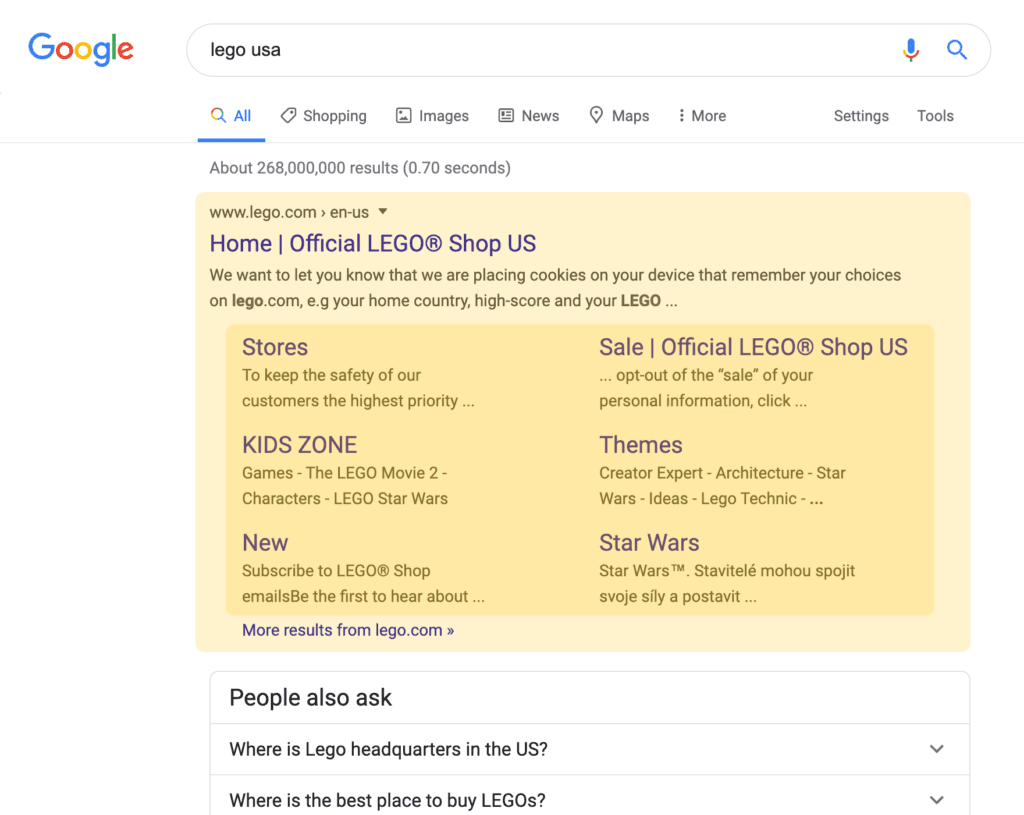1024x815 pixels.
Task: Expand 'Where is the best place to buy LEGOs?'
Action: (x=590, y=797)
